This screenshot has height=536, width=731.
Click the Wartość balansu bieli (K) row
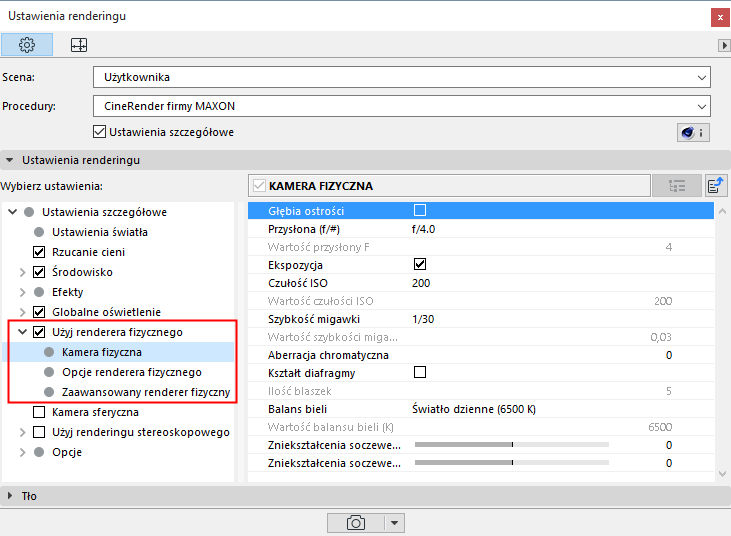481,427
